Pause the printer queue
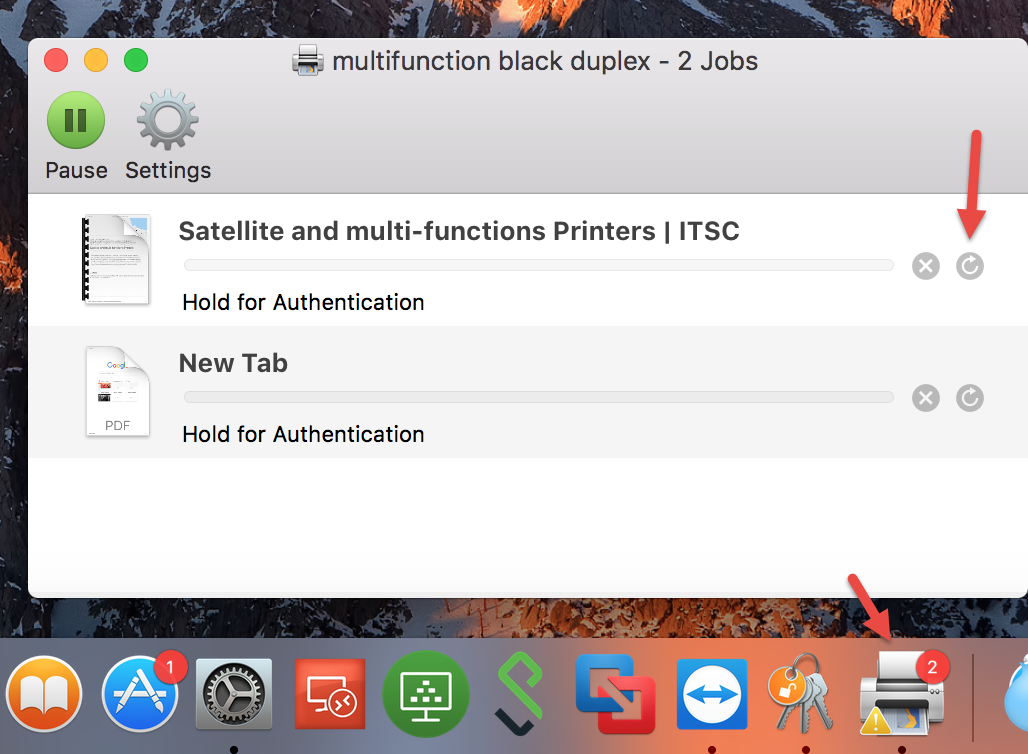The height and width of the screenshot is (754, 1028). click(x=76, y=121)
